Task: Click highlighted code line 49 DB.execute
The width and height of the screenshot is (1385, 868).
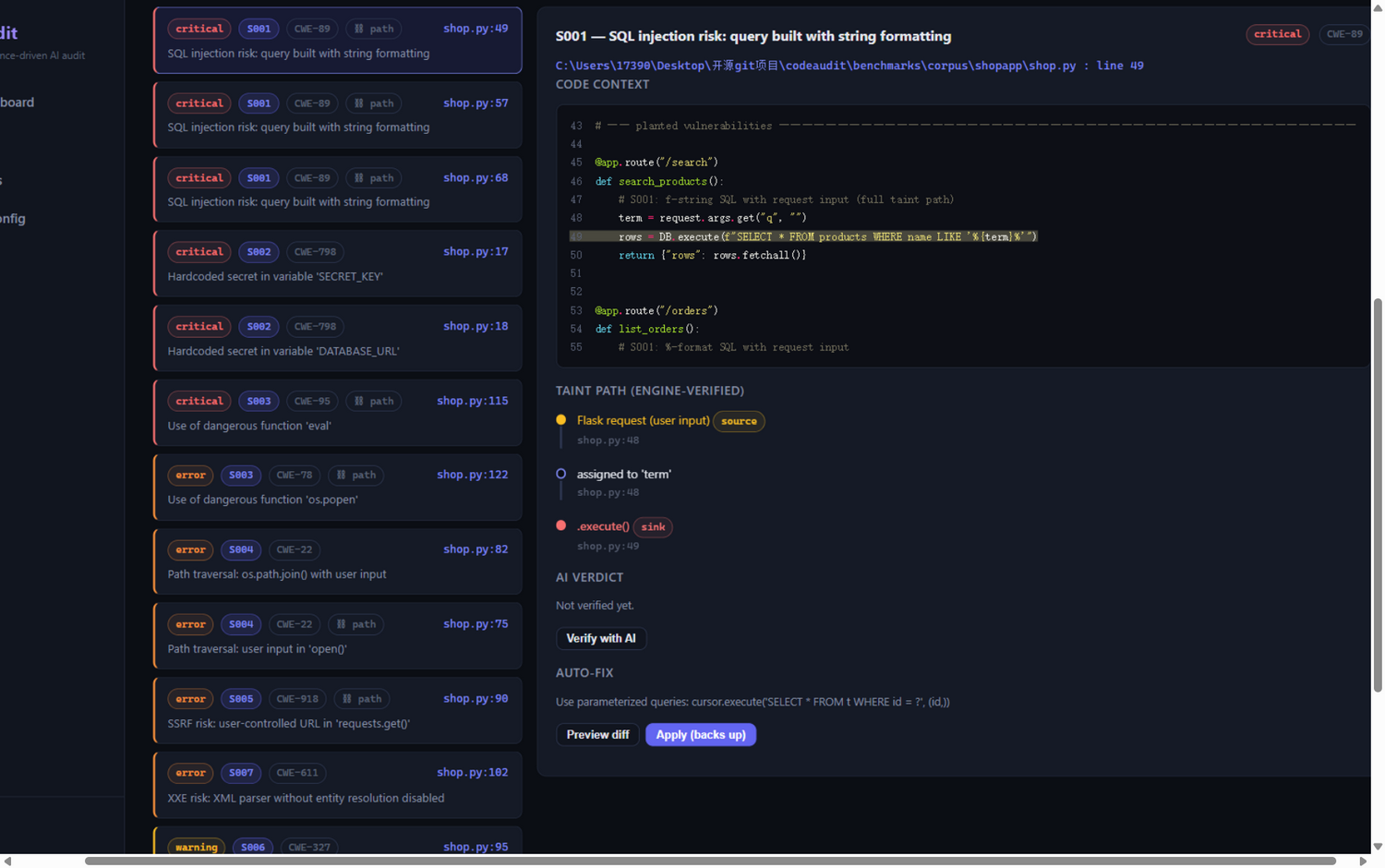Action: pyautogui.click(x=803, y=236)
